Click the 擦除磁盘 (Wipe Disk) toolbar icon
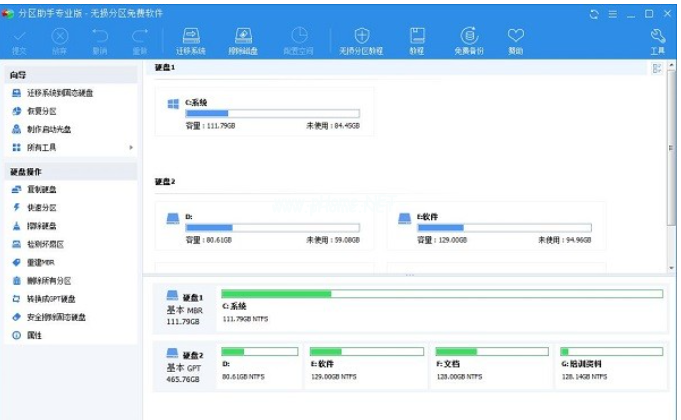This screenshot has height=420, width=681. [242, 40]
